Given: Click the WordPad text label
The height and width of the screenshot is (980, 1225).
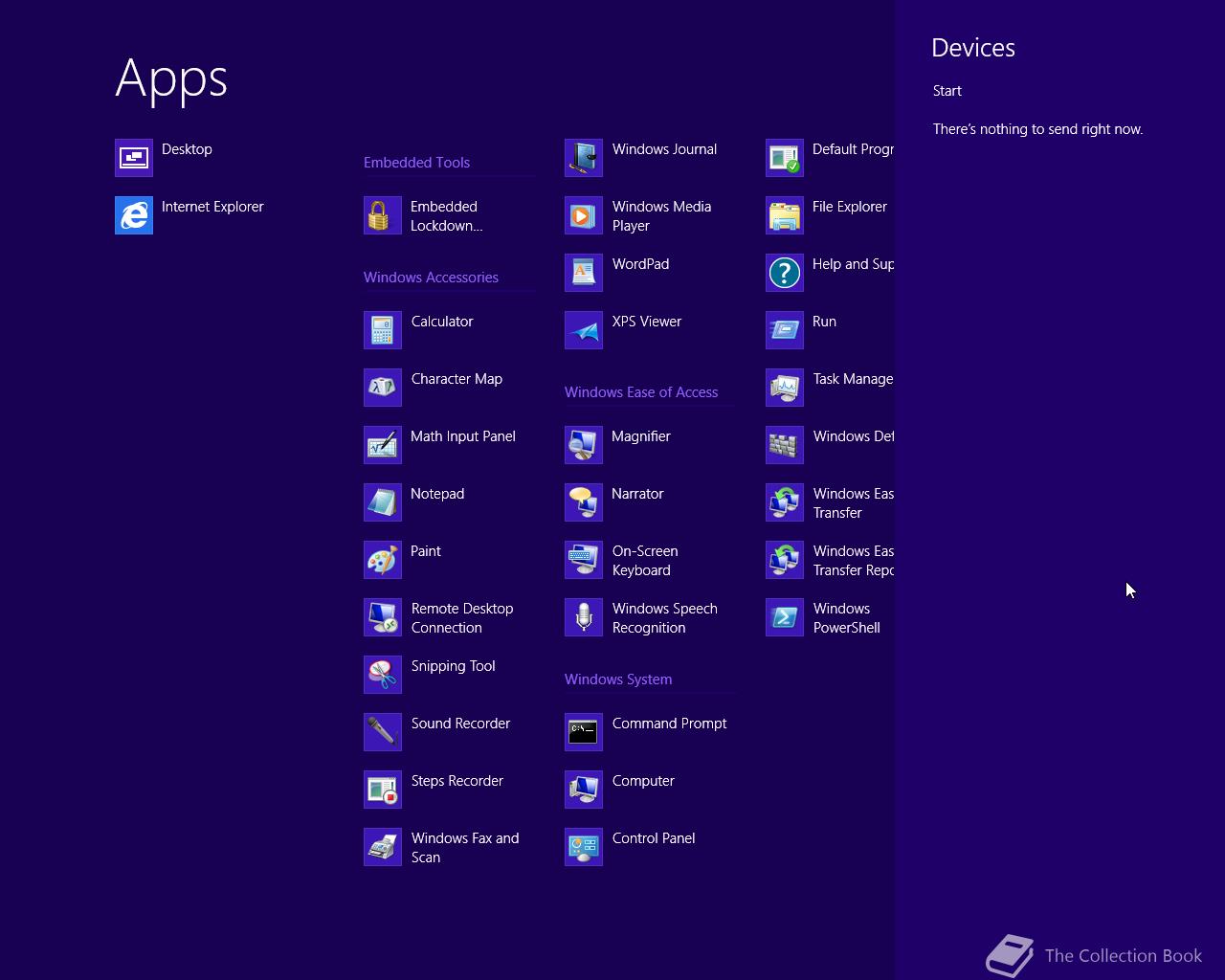Looking at the screenshot, I should (640, 264).
